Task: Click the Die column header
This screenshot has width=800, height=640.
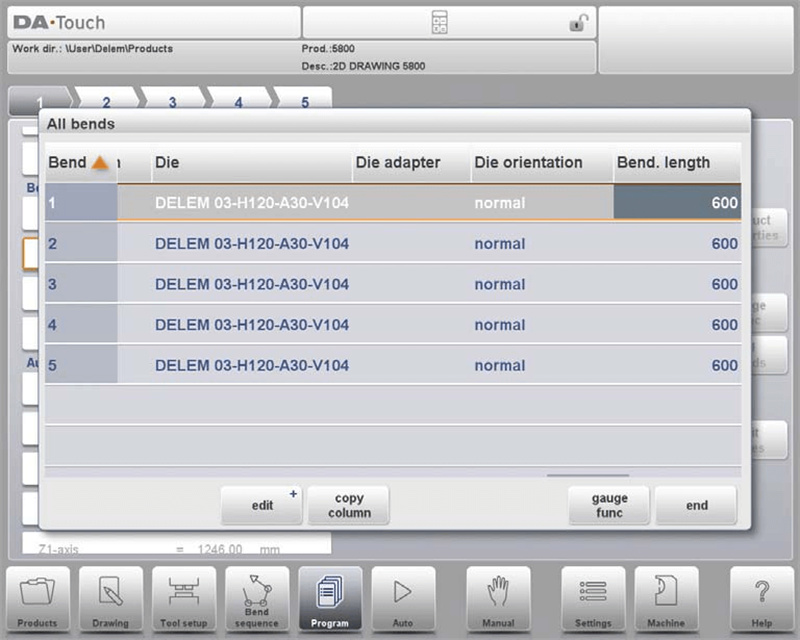Action: [x=252, y=163]
